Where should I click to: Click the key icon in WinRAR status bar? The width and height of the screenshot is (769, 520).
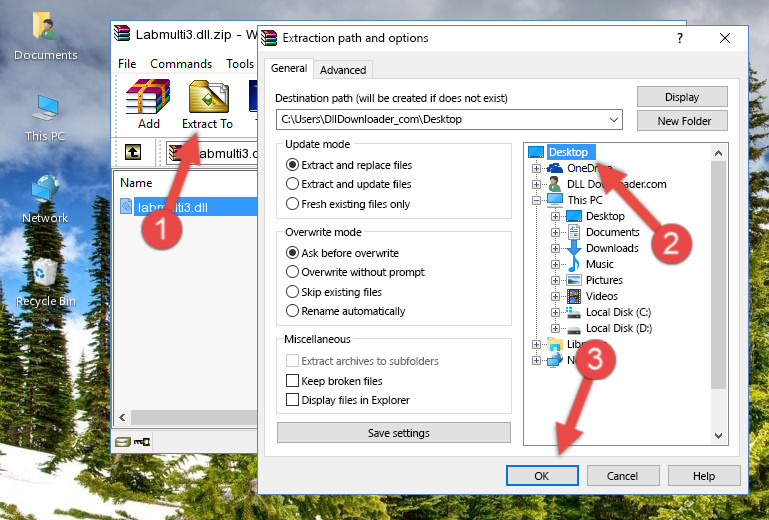[142, 442]
